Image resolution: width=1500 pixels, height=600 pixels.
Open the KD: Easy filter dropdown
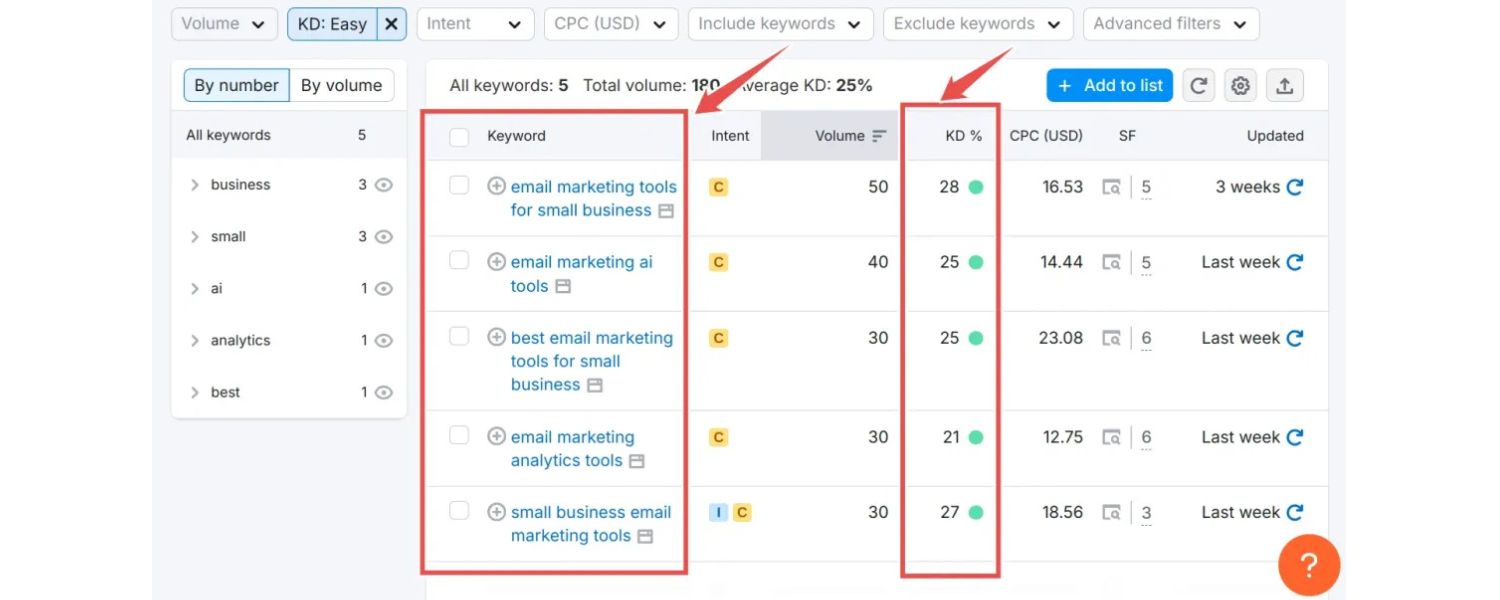click(x=333, y=24)
